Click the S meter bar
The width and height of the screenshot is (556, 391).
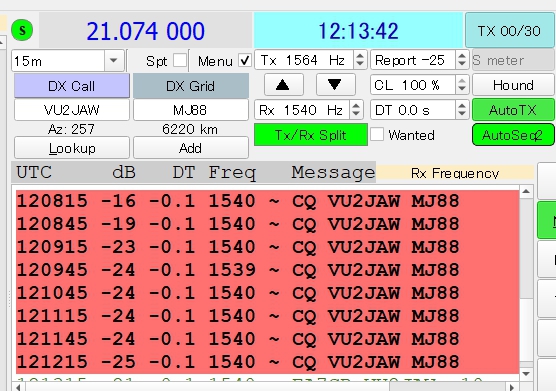click(513, 60)
